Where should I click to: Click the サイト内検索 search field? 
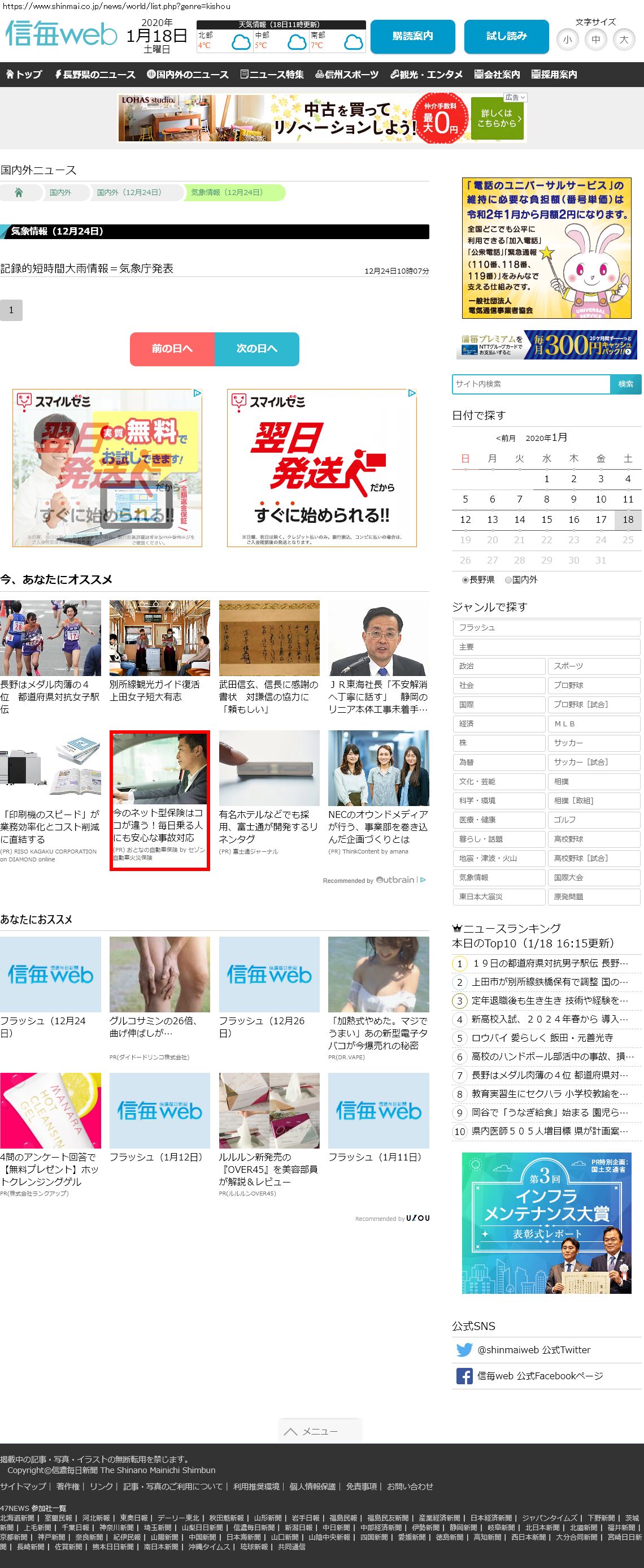531,384
